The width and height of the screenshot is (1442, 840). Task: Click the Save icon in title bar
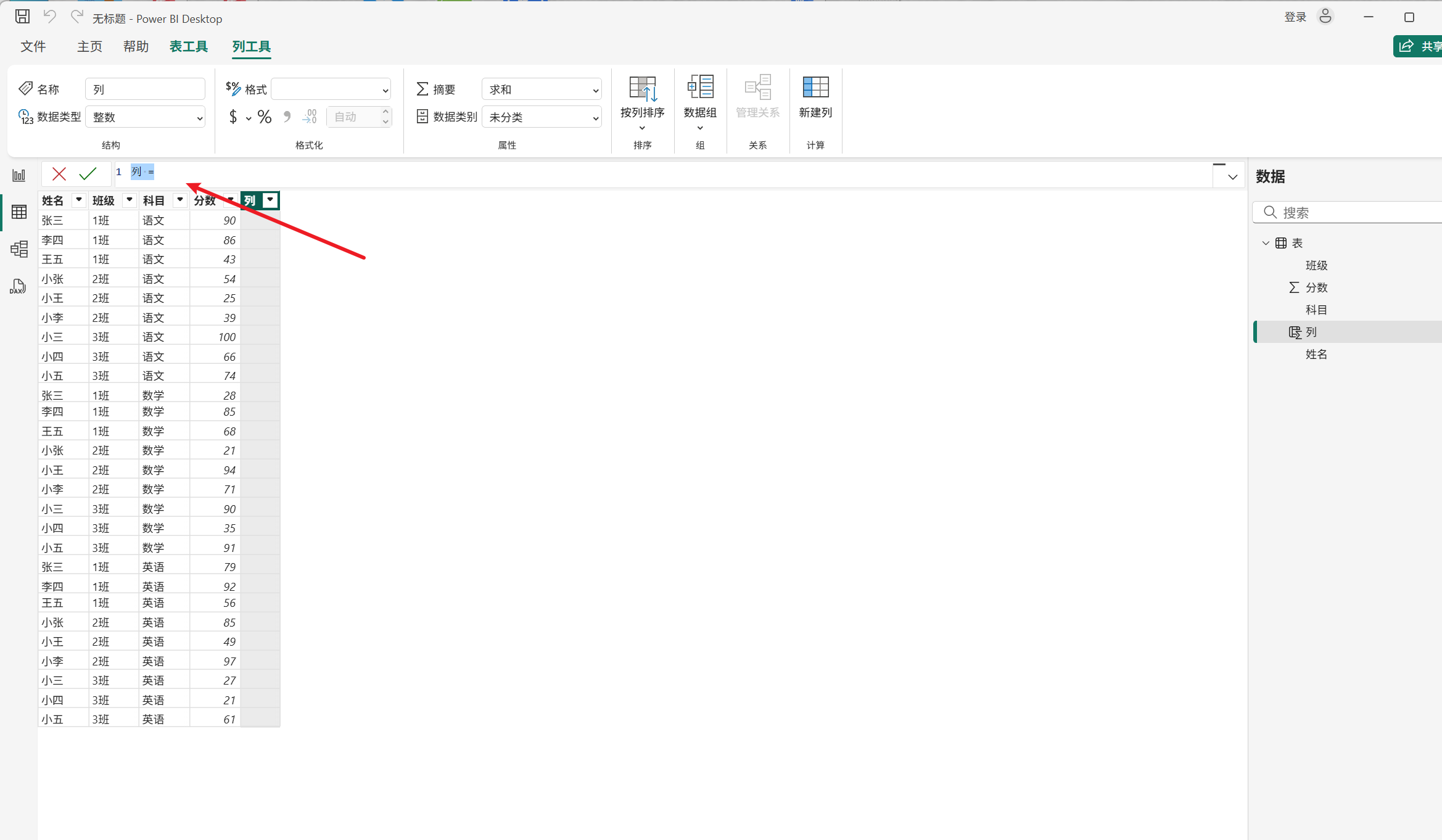(22, 17)
